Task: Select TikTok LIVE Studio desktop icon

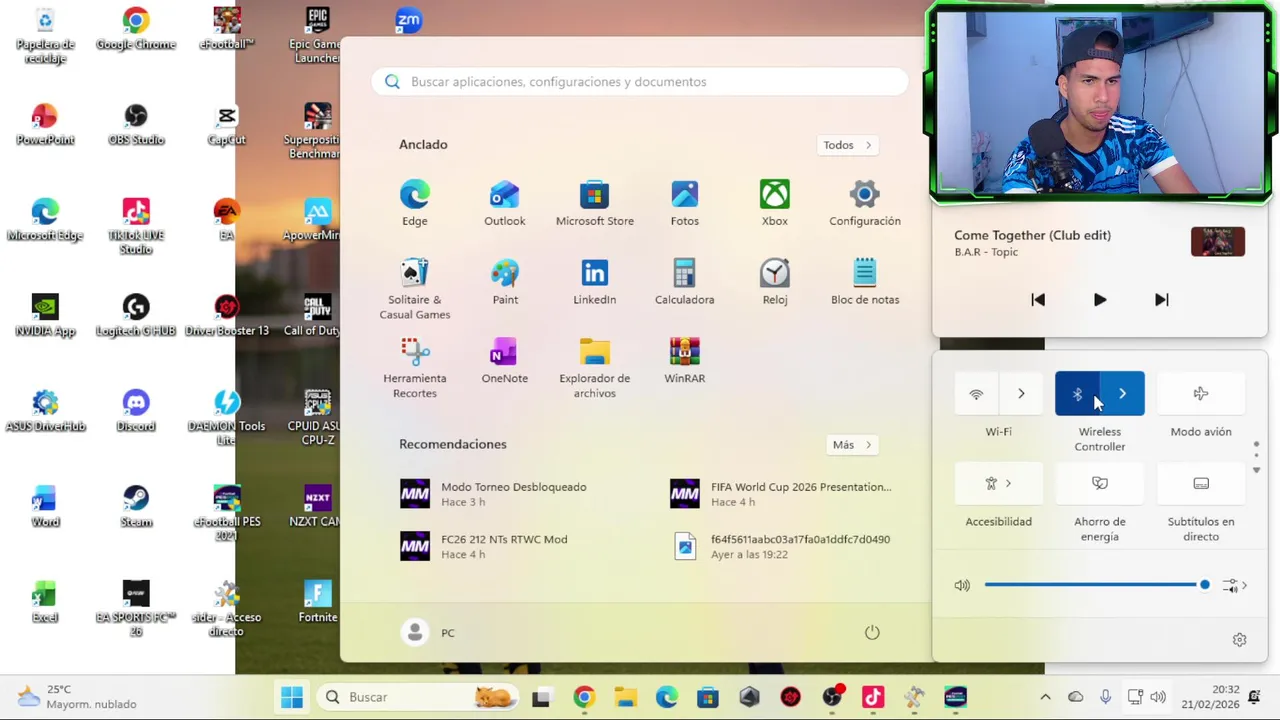Action: coord(136,226)
